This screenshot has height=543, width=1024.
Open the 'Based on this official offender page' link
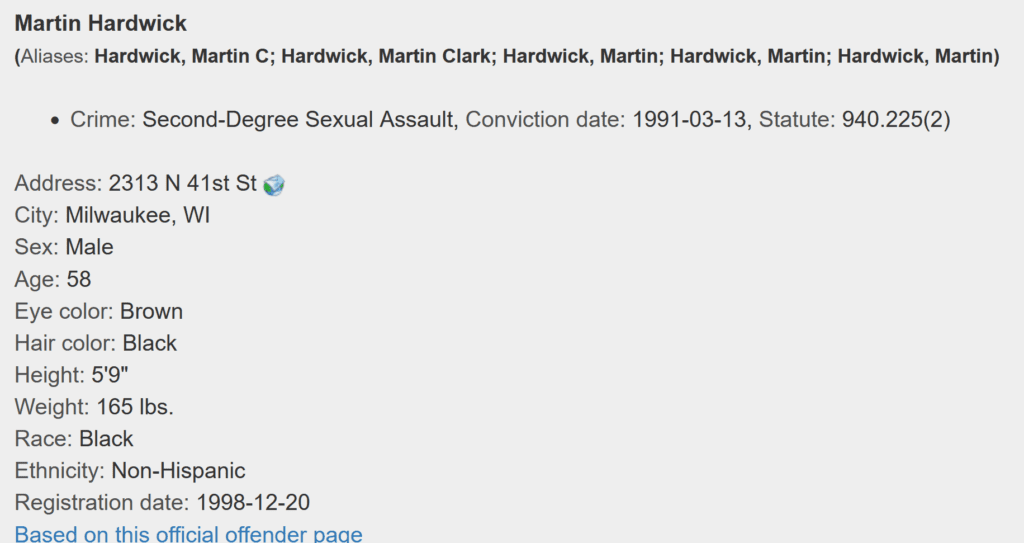(x=188, y=534)
